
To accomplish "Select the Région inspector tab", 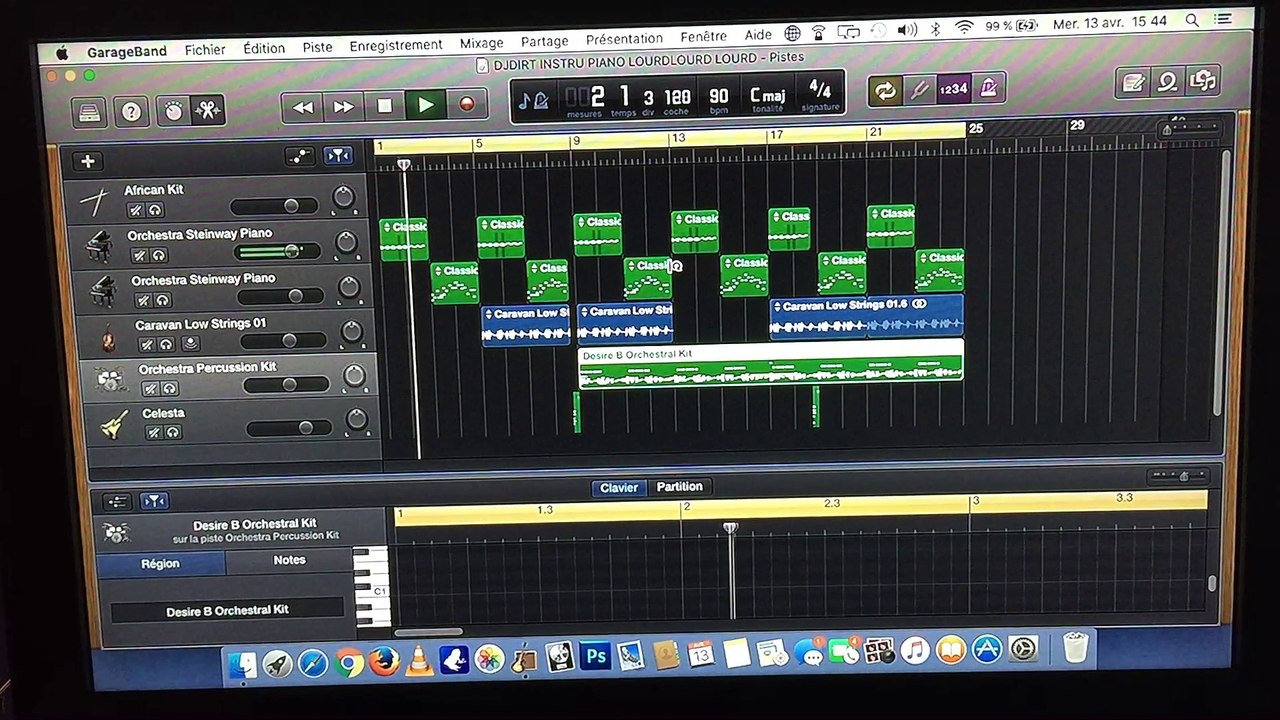I will coord(160,564).
